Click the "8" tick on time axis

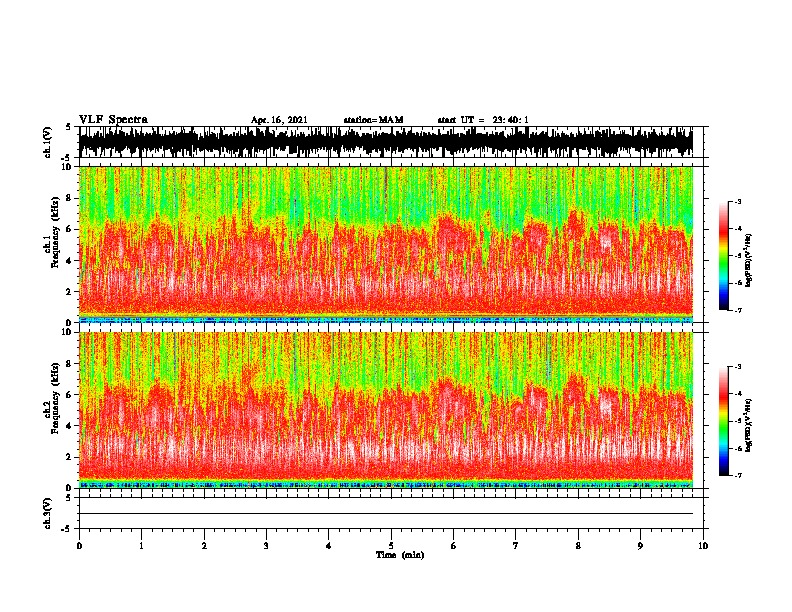(578, 546)
